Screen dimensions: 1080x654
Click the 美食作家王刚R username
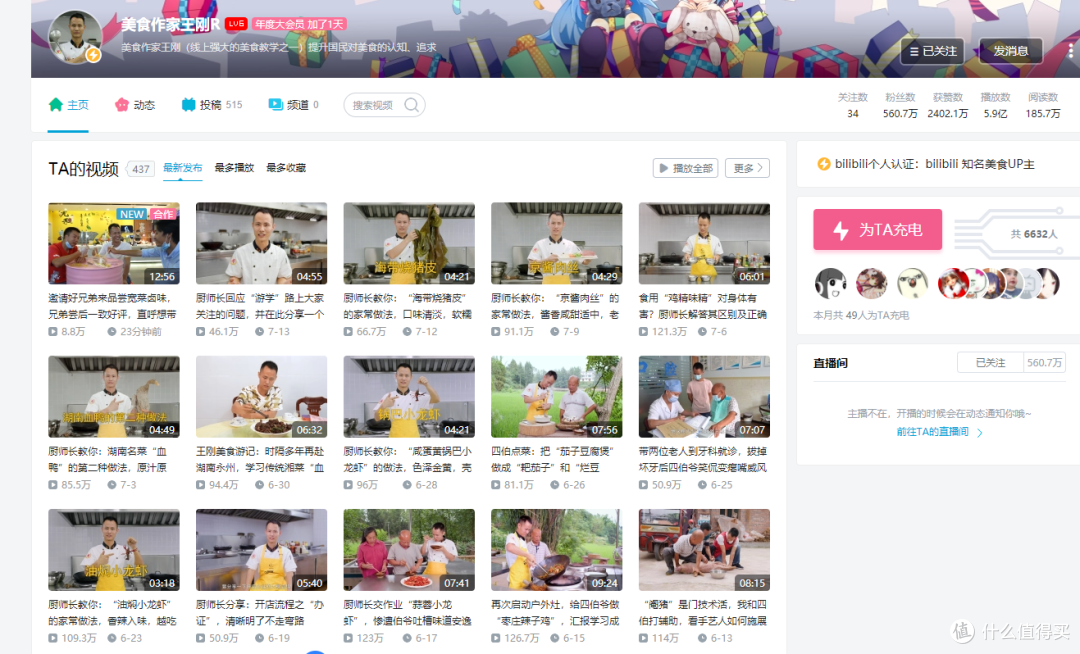[170, 24]
